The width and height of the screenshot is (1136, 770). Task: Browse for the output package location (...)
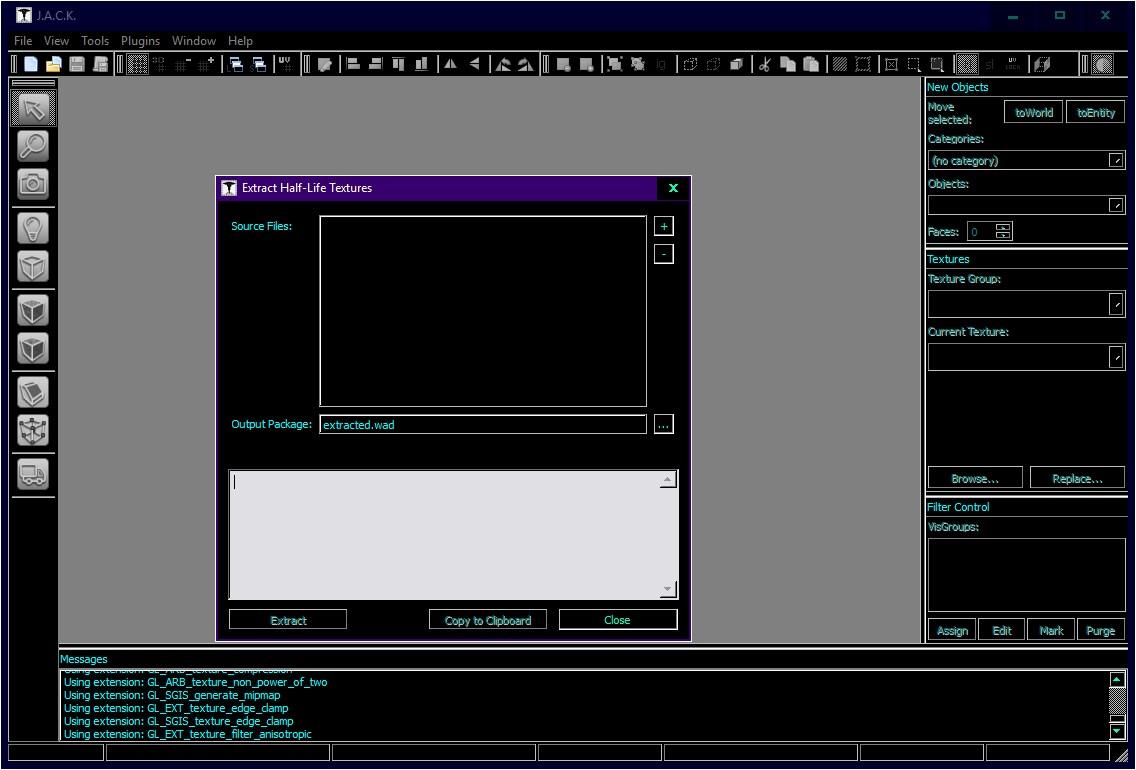tap(664, 424)
